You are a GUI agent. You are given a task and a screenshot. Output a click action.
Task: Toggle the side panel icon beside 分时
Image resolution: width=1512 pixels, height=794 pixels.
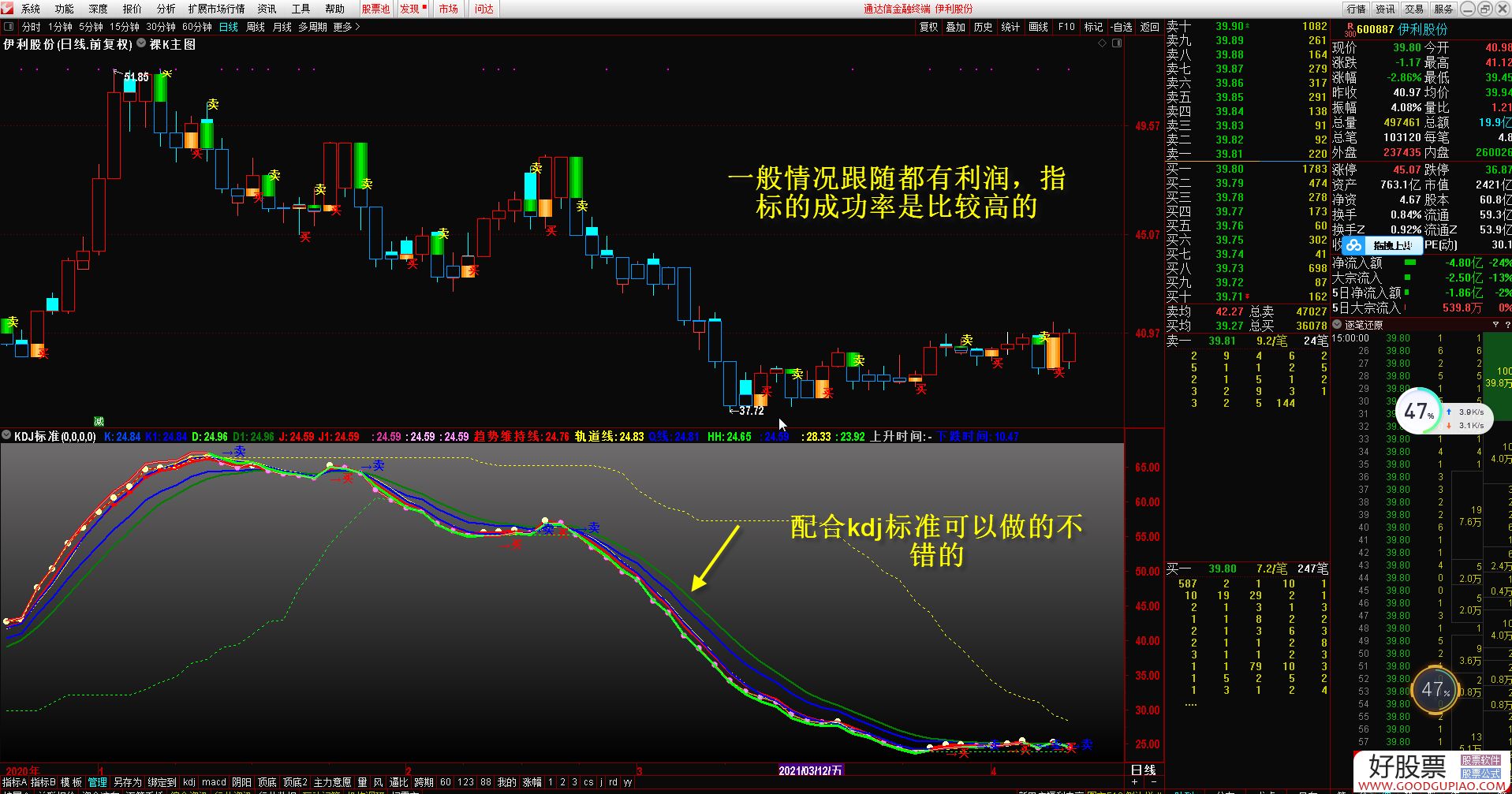click(x=9, y=27)
